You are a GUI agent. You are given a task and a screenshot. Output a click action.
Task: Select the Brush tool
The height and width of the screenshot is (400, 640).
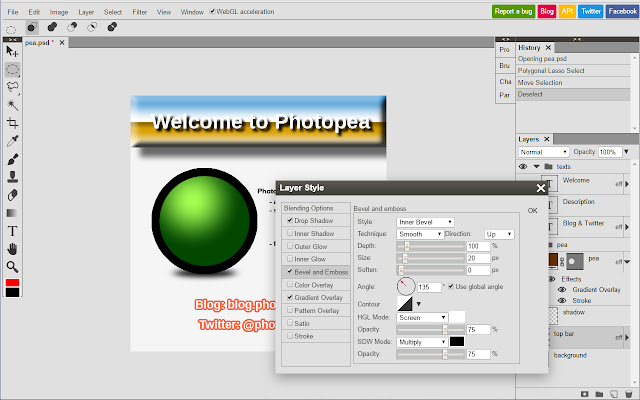(x=12, y=159)
